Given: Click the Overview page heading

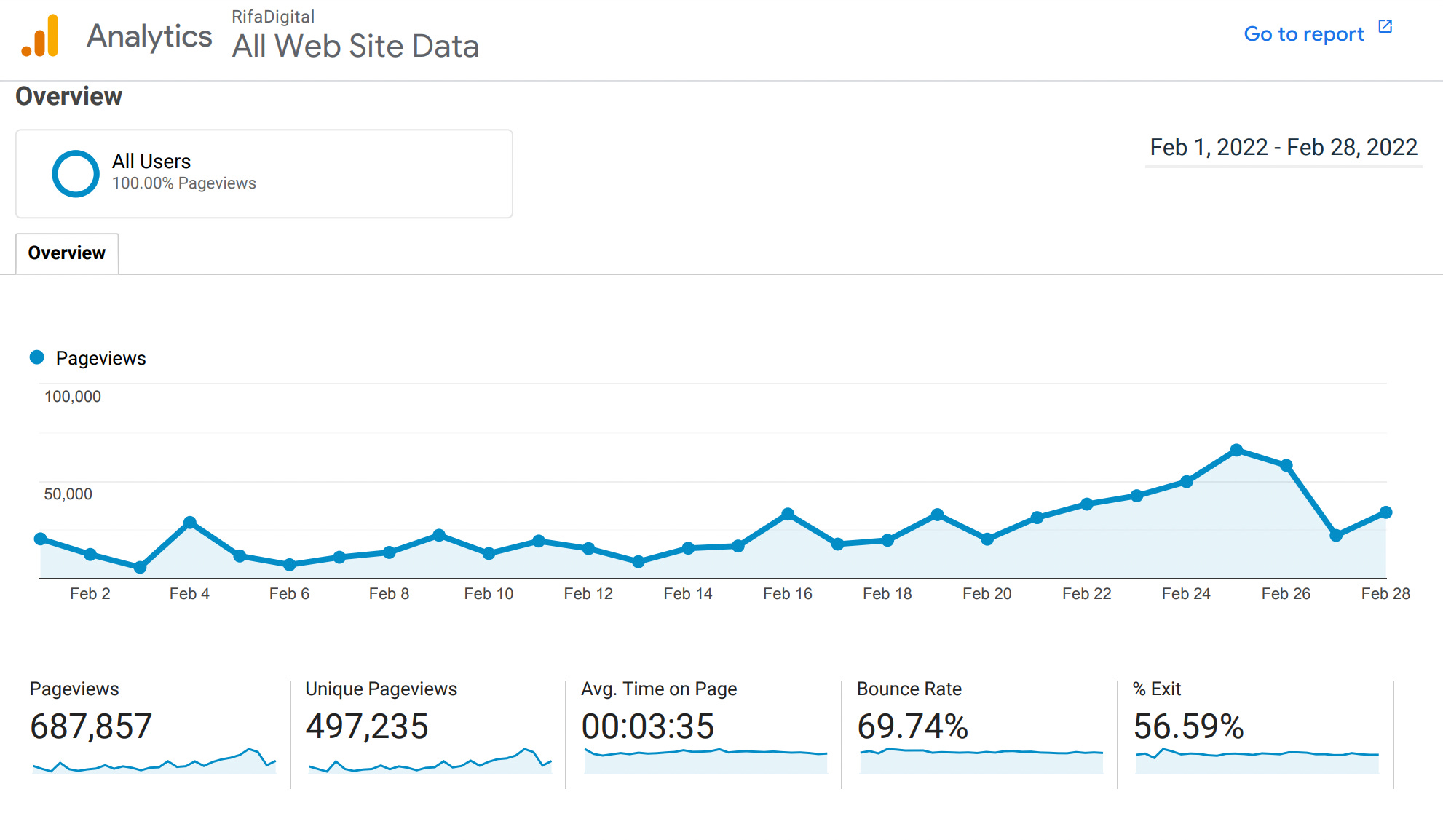Looking at the screenshot, I should pos(69,96).
